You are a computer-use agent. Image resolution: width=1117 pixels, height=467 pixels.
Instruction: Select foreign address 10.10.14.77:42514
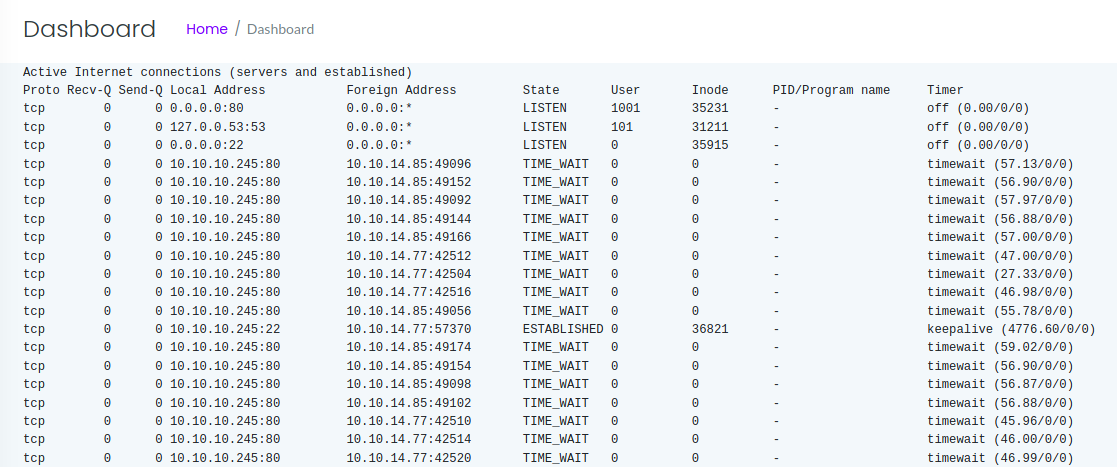409,439
